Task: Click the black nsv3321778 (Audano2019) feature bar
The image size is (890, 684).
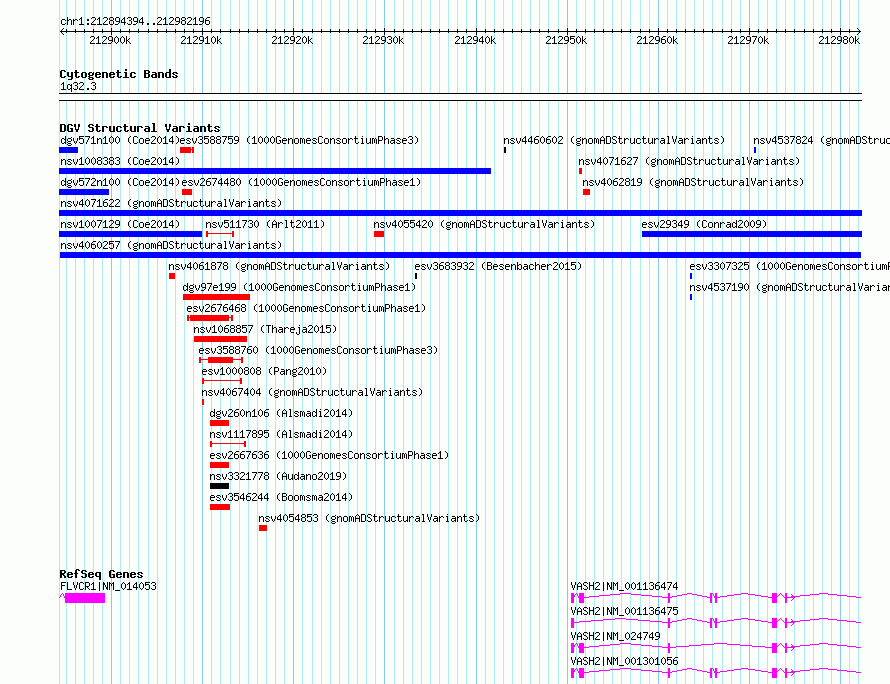Action: point(220,486)
